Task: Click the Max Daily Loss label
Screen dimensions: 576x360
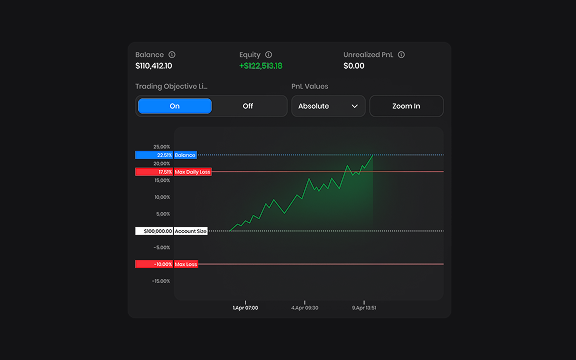Action: (193, 172)
